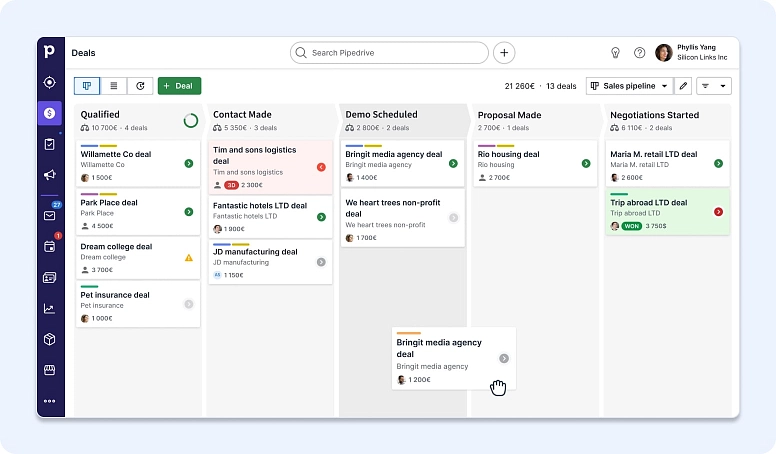Open Insights chart icon in sidebar
The width and height of the screenshot is (776, 454).
pos(50,308)
